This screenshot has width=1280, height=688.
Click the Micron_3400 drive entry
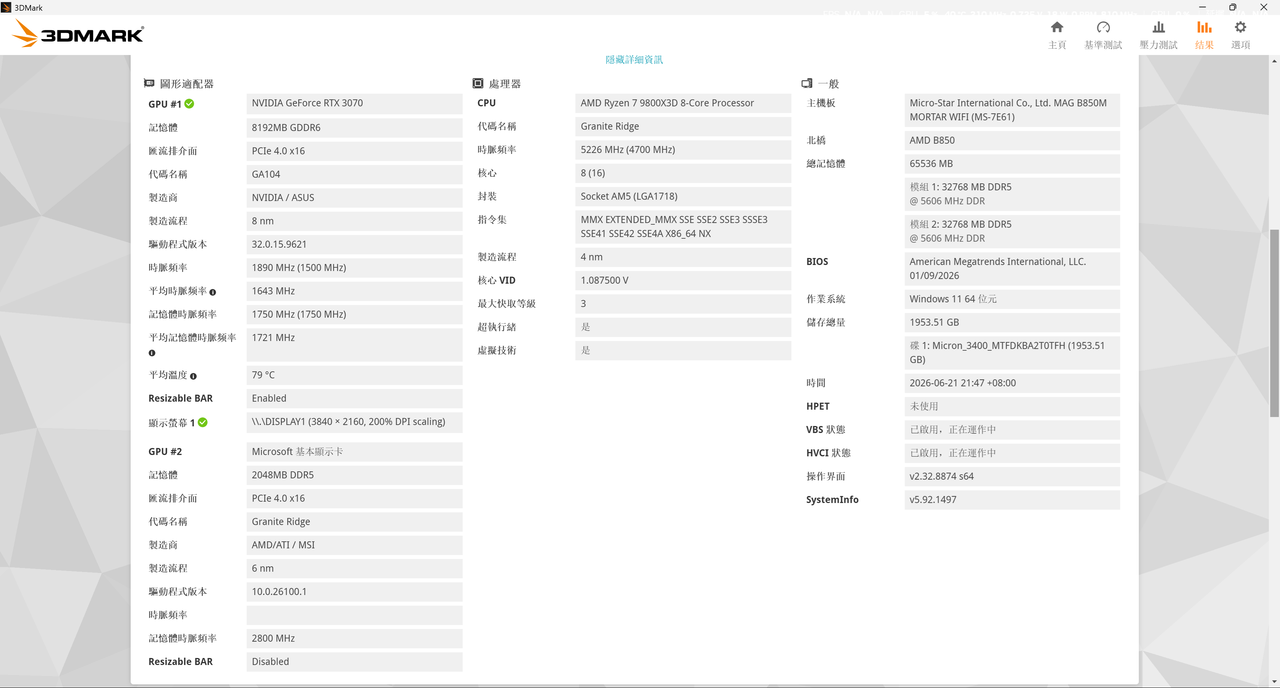[1012, 353]
